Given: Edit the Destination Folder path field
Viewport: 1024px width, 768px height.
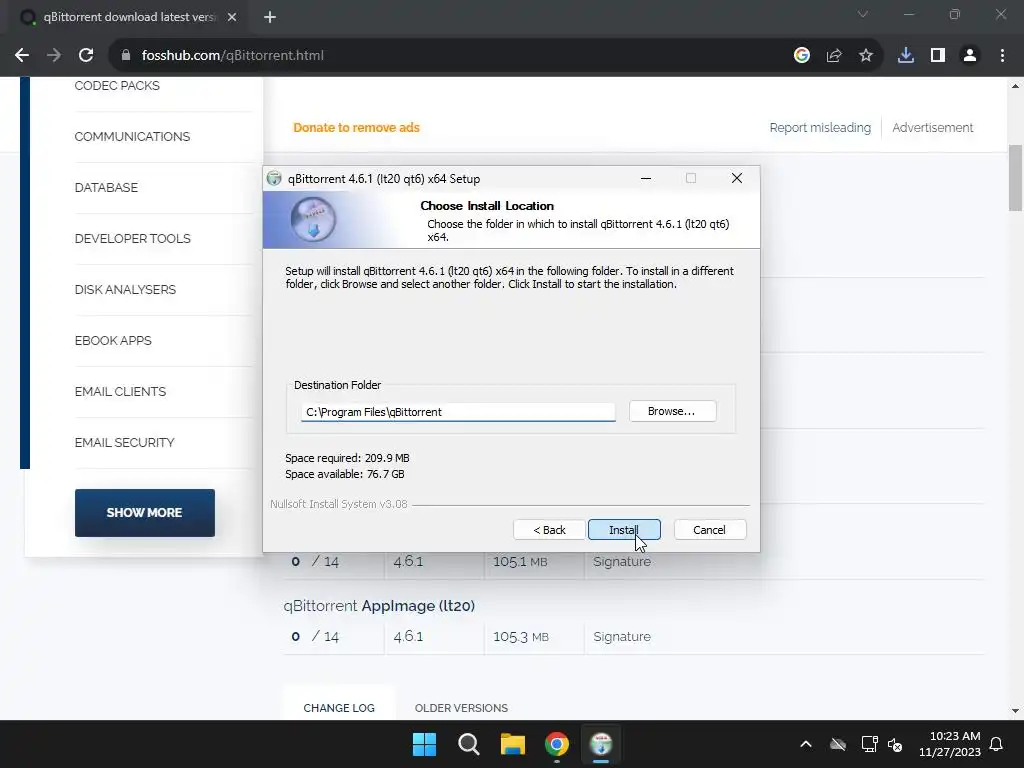Looking at the screenshot, I should tap(458, 411).
